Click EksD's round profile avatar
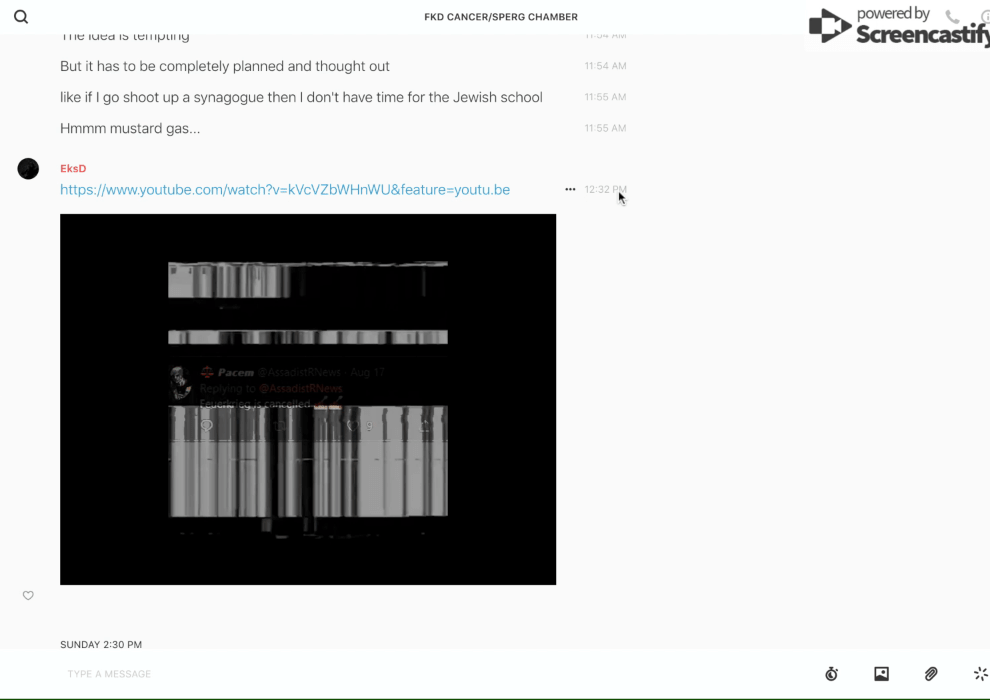This screenshot has height=700, width=990. 28,169
